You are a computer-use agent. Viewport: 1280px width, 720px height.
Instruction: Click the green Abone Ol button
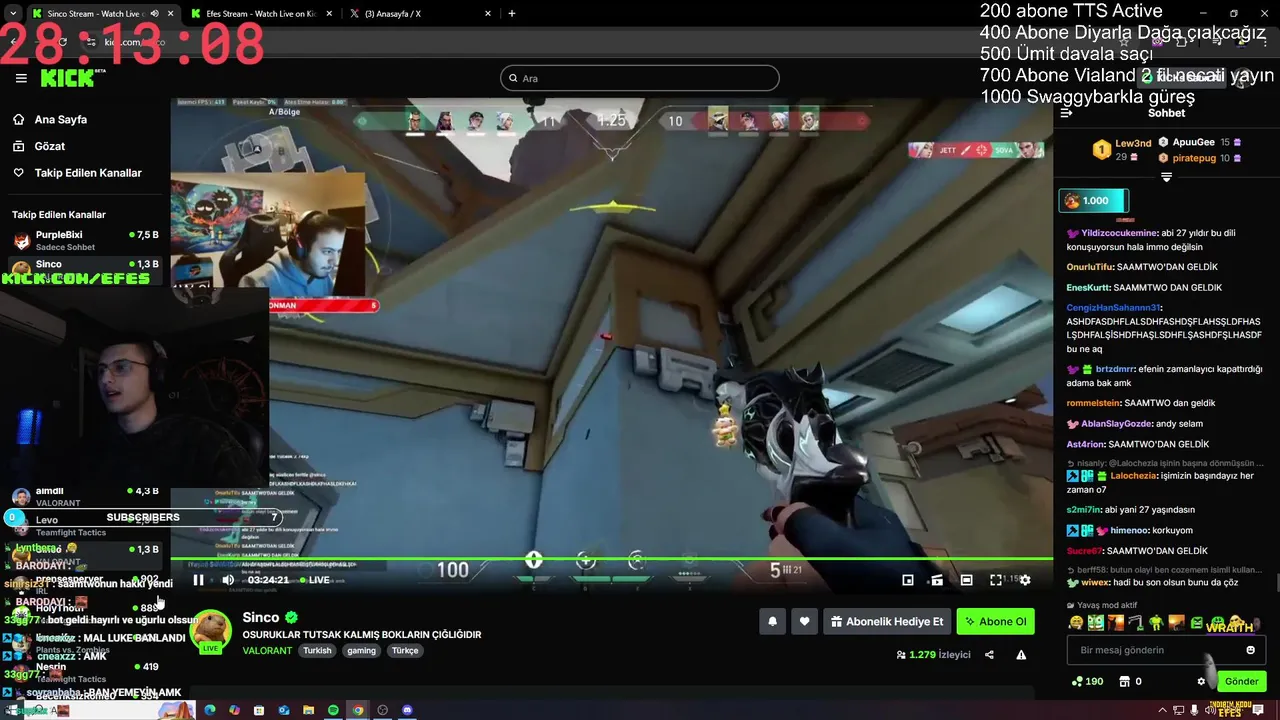(x=995, y=621)
